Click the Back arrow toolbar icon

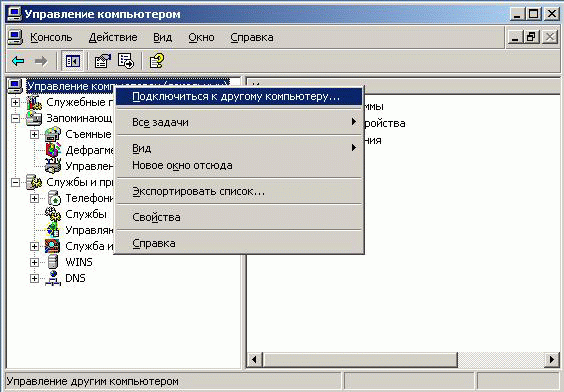18,61
